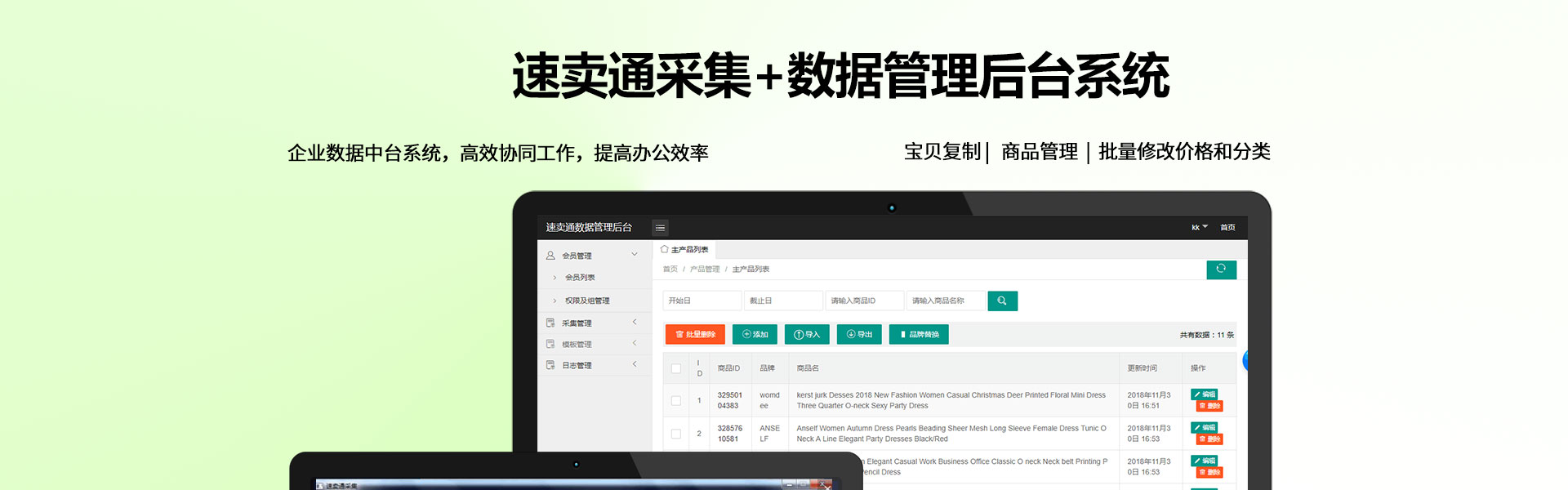1568x490 pixels.
Task: Check the box for row 2
Action: [676, 434]
